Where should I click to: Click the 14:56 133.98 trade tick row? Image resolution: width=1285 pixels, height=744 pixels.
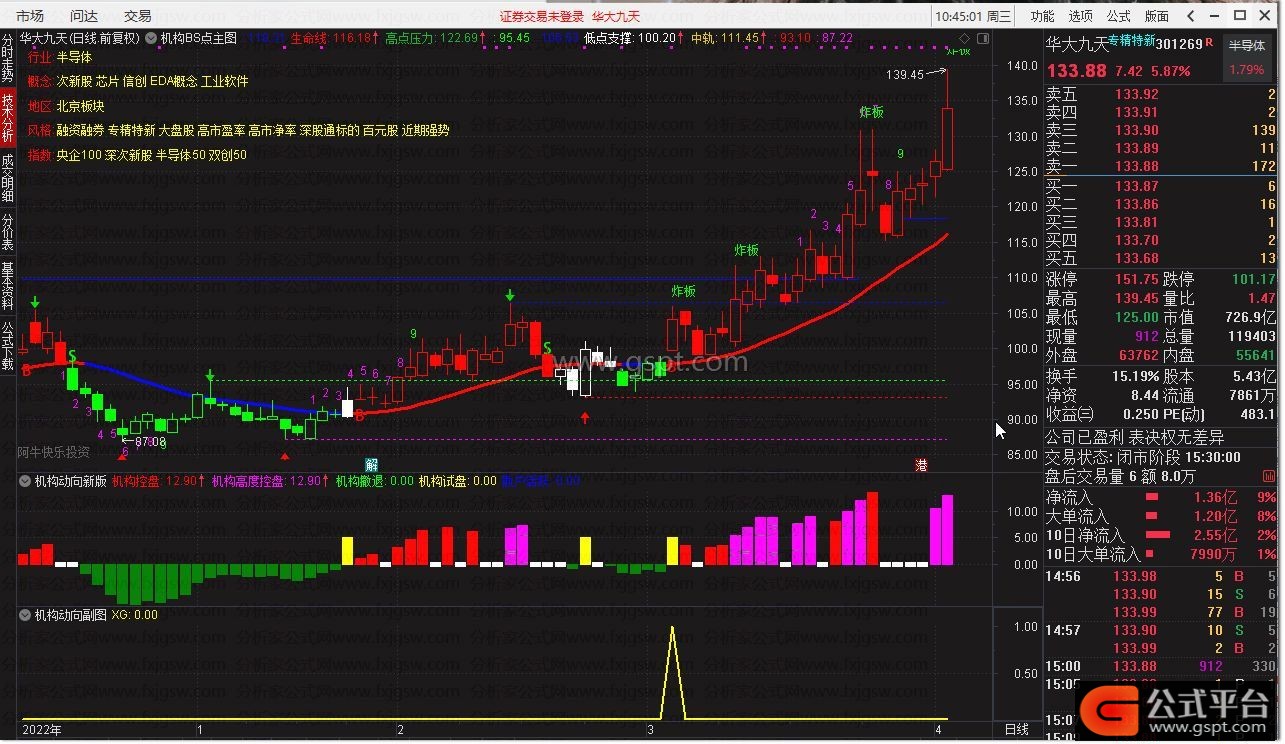[1160, 576]
